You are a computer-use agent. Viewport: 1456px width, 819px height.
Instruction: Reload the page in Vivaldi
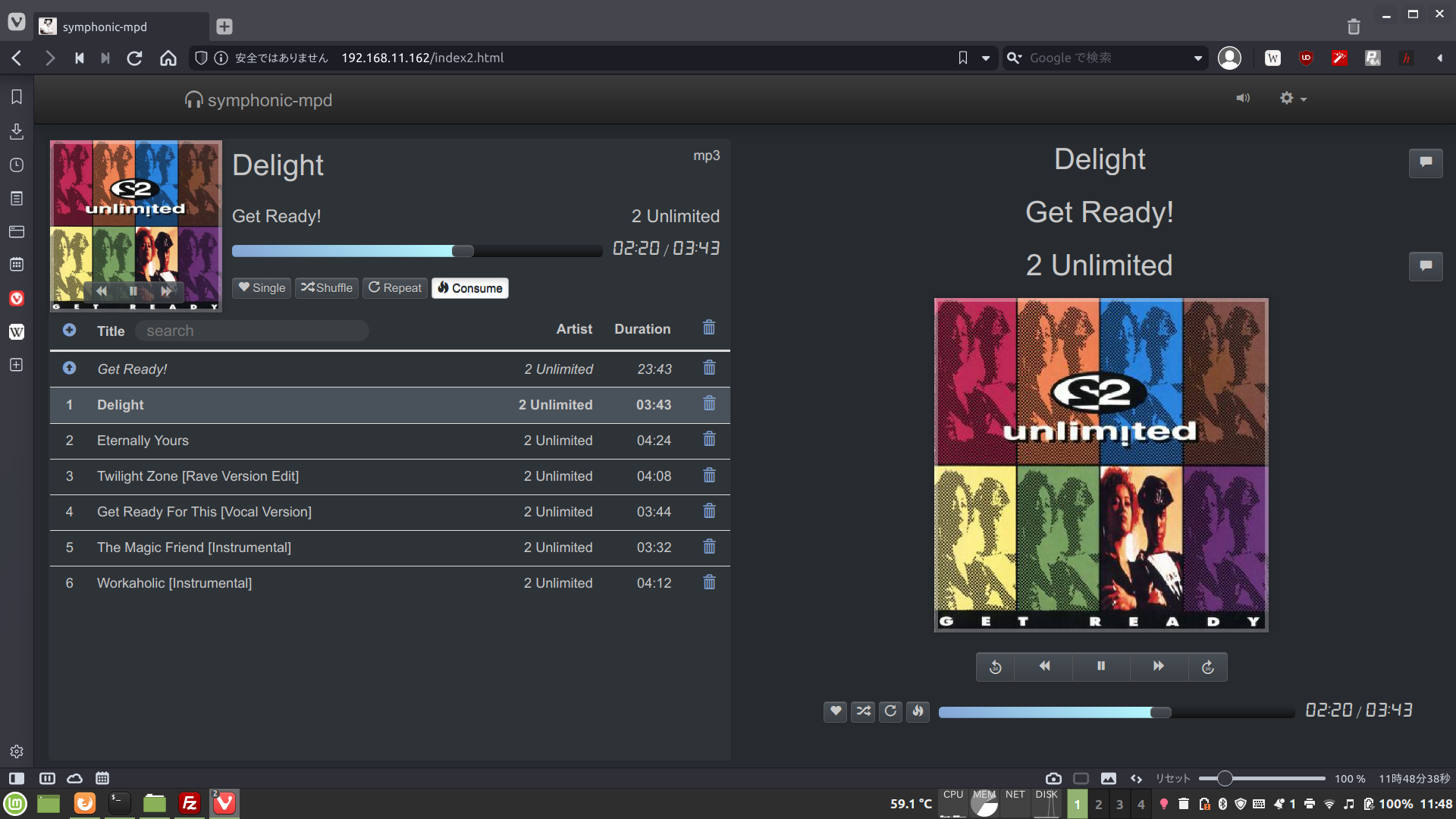click(134, 58)
